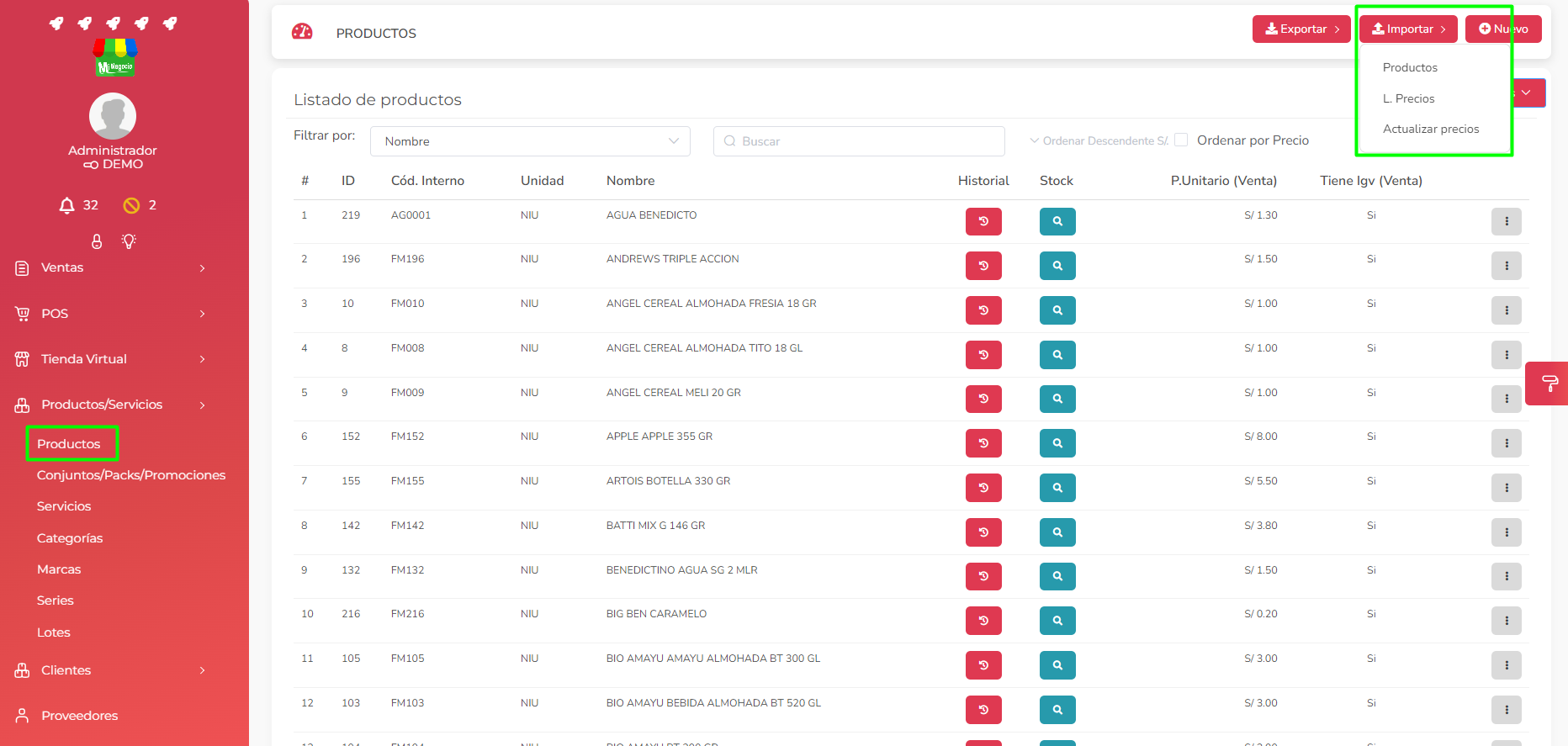Click the Mi Negocio store logo

tap(114, 57)
